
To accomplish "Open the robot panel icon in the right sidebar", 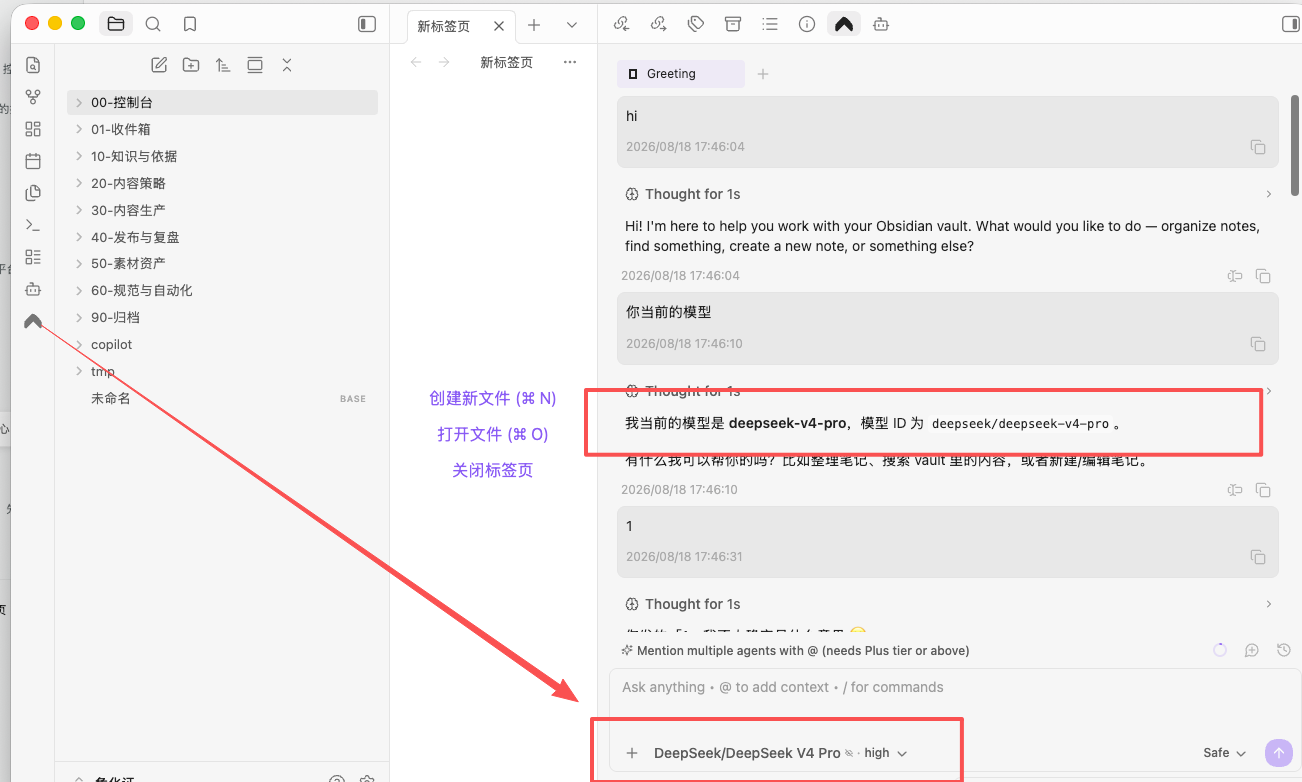I will pos(881,24).
